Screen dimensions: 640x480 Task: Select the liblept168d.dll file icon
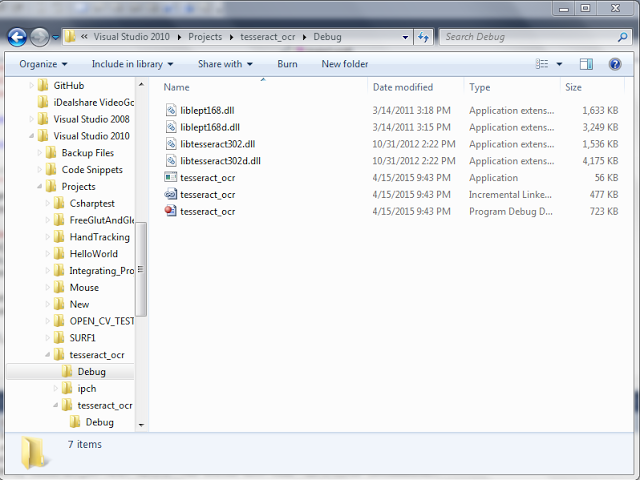[x=171, y=127]
